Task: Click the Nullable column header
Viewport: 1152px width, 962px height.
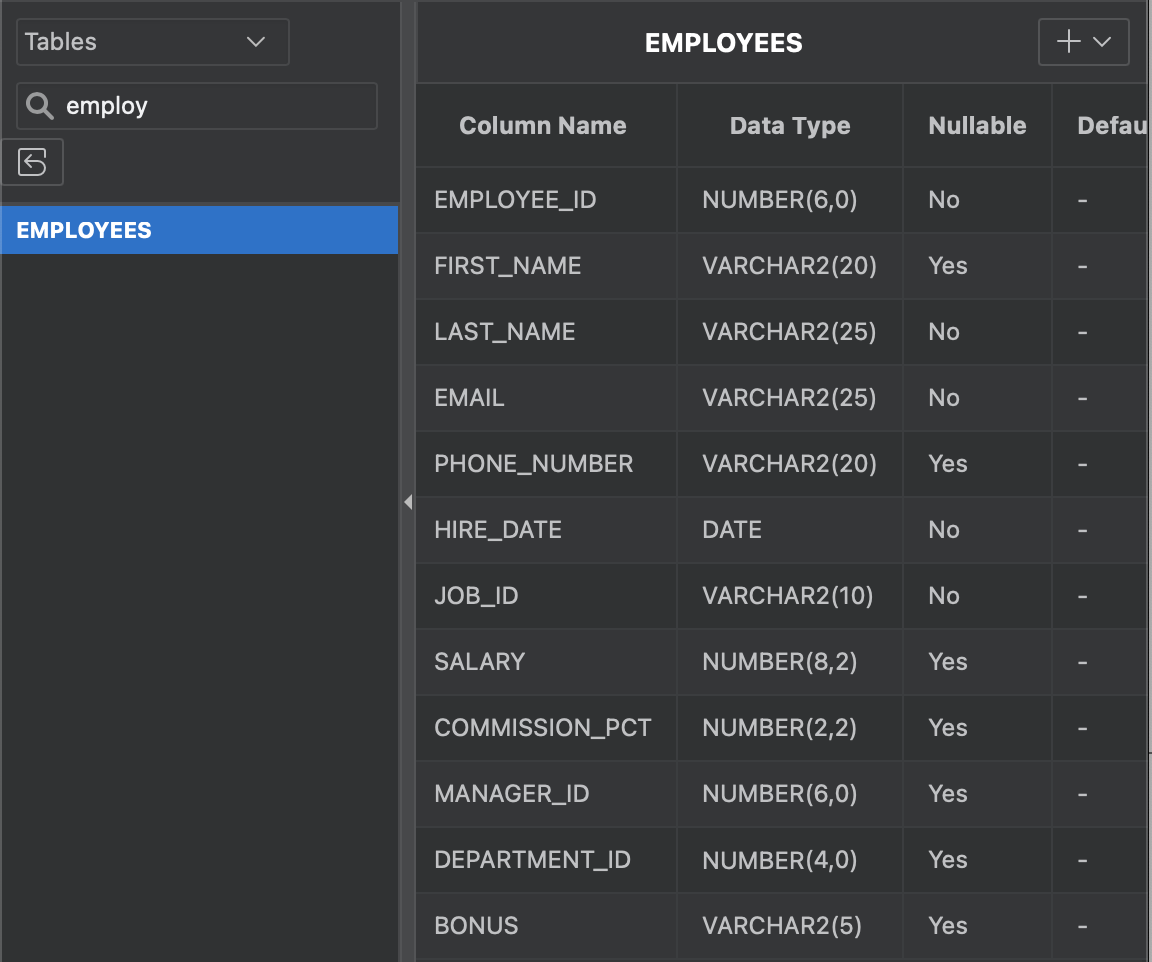Action: (x=977, y=126)
